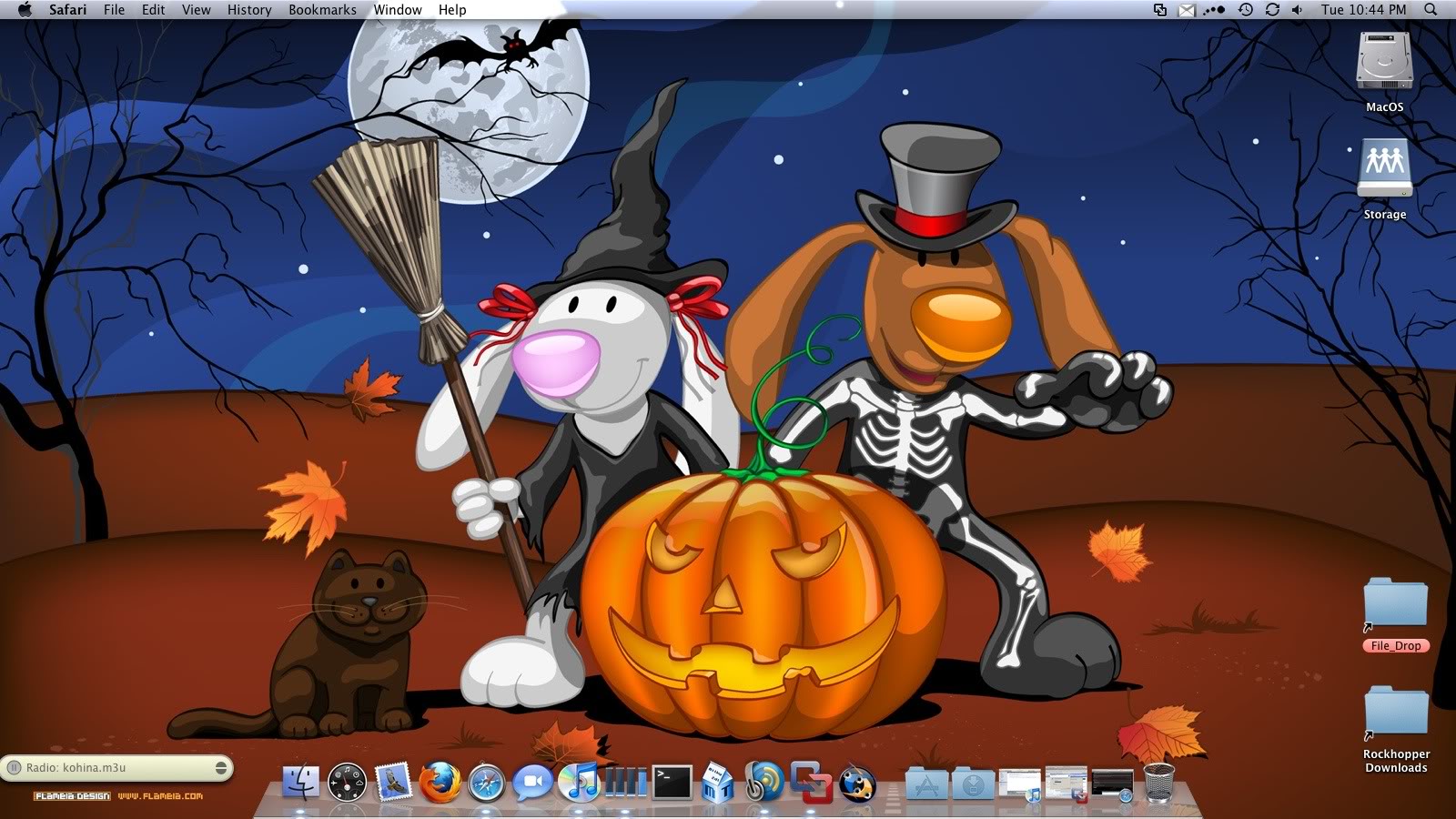Viewport: 1456px width, 819px height.
Task: Open the radio widget popup selector arrows
Action: [220, 768]
